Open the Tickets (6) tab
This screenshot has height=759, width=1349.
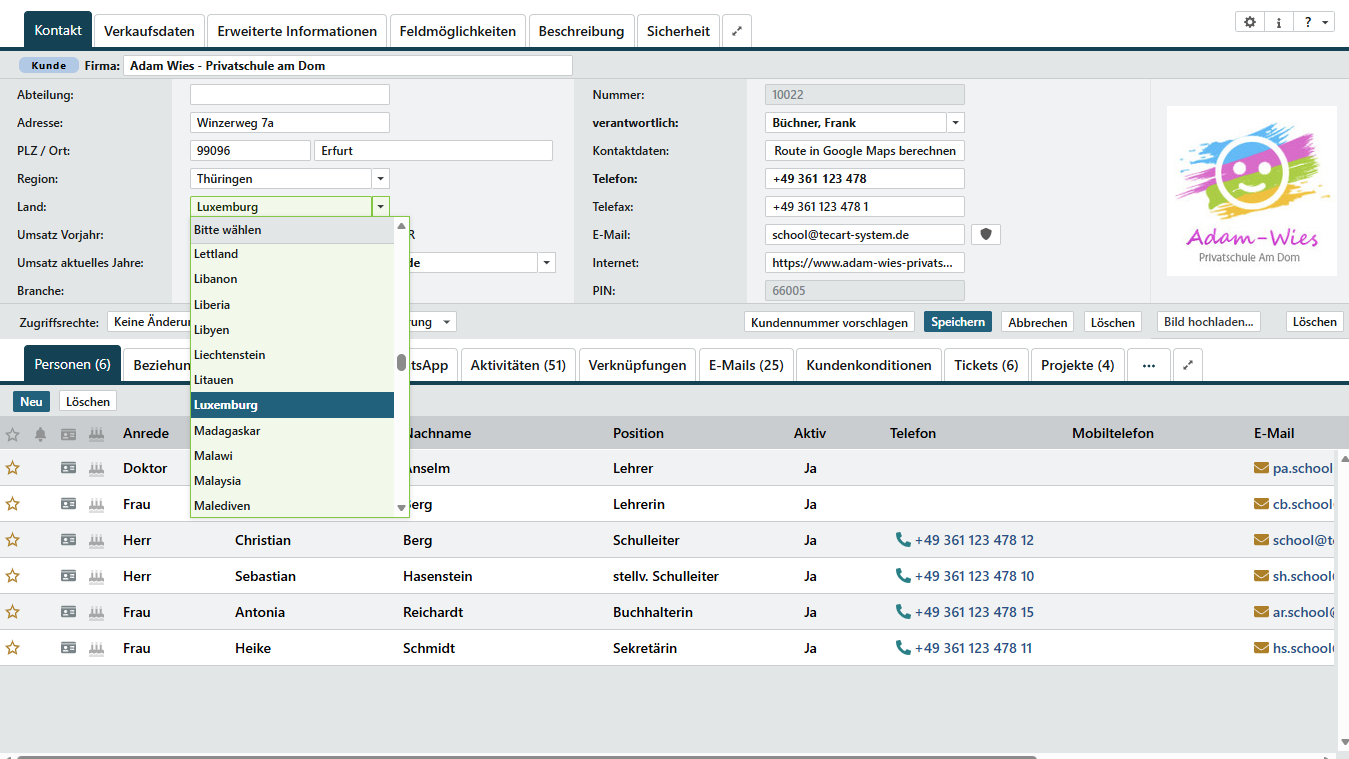[986, 365]
